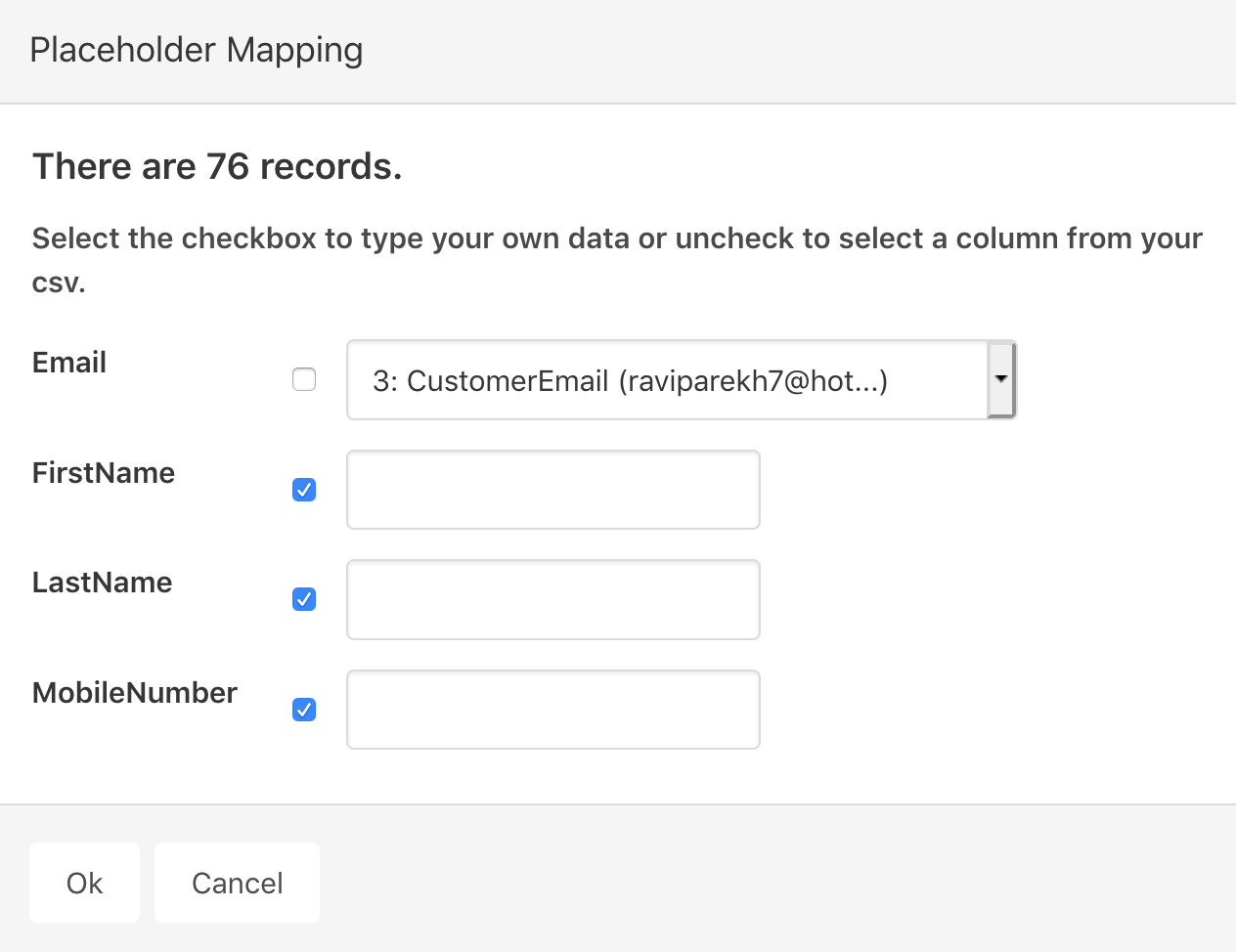Enable the Email custom data checkbox
The image size is (1236, 952).
pos(304,379)
